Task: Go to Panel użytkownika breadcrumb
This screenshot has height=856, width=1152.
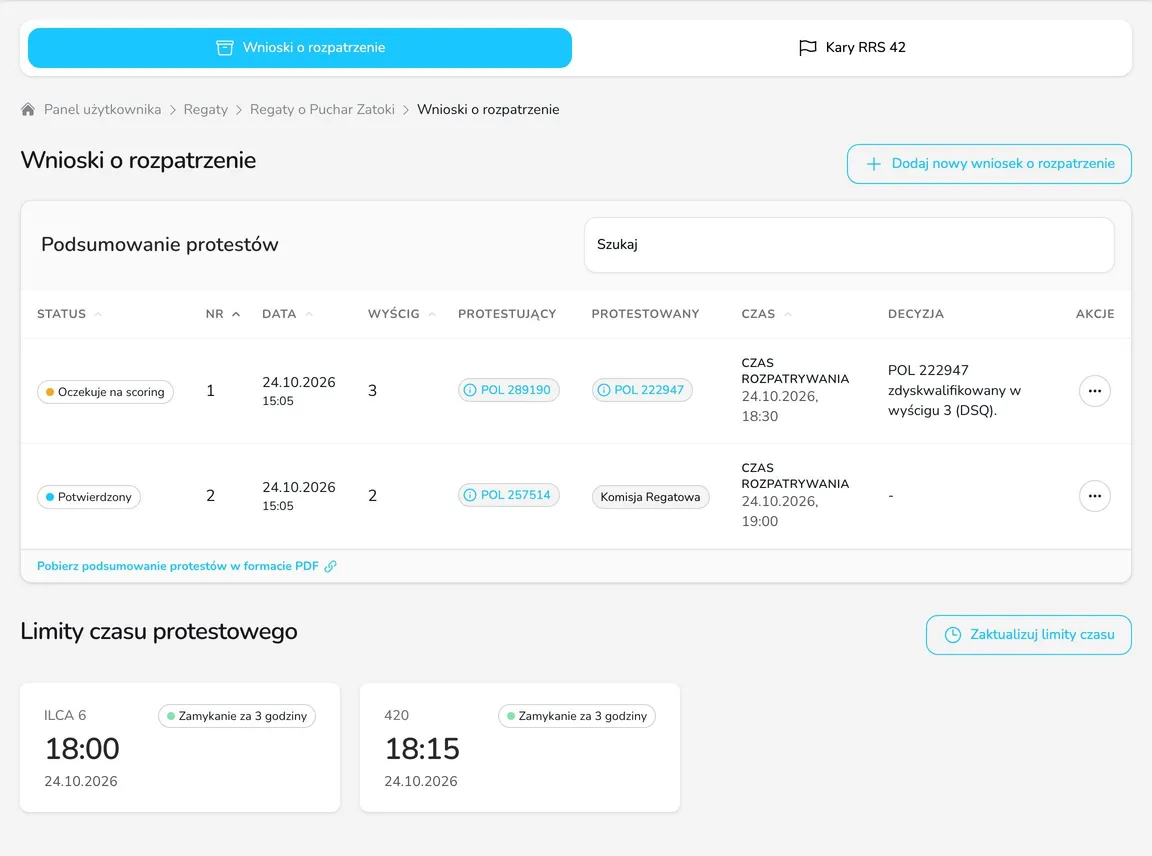Action: pos(102,109)
